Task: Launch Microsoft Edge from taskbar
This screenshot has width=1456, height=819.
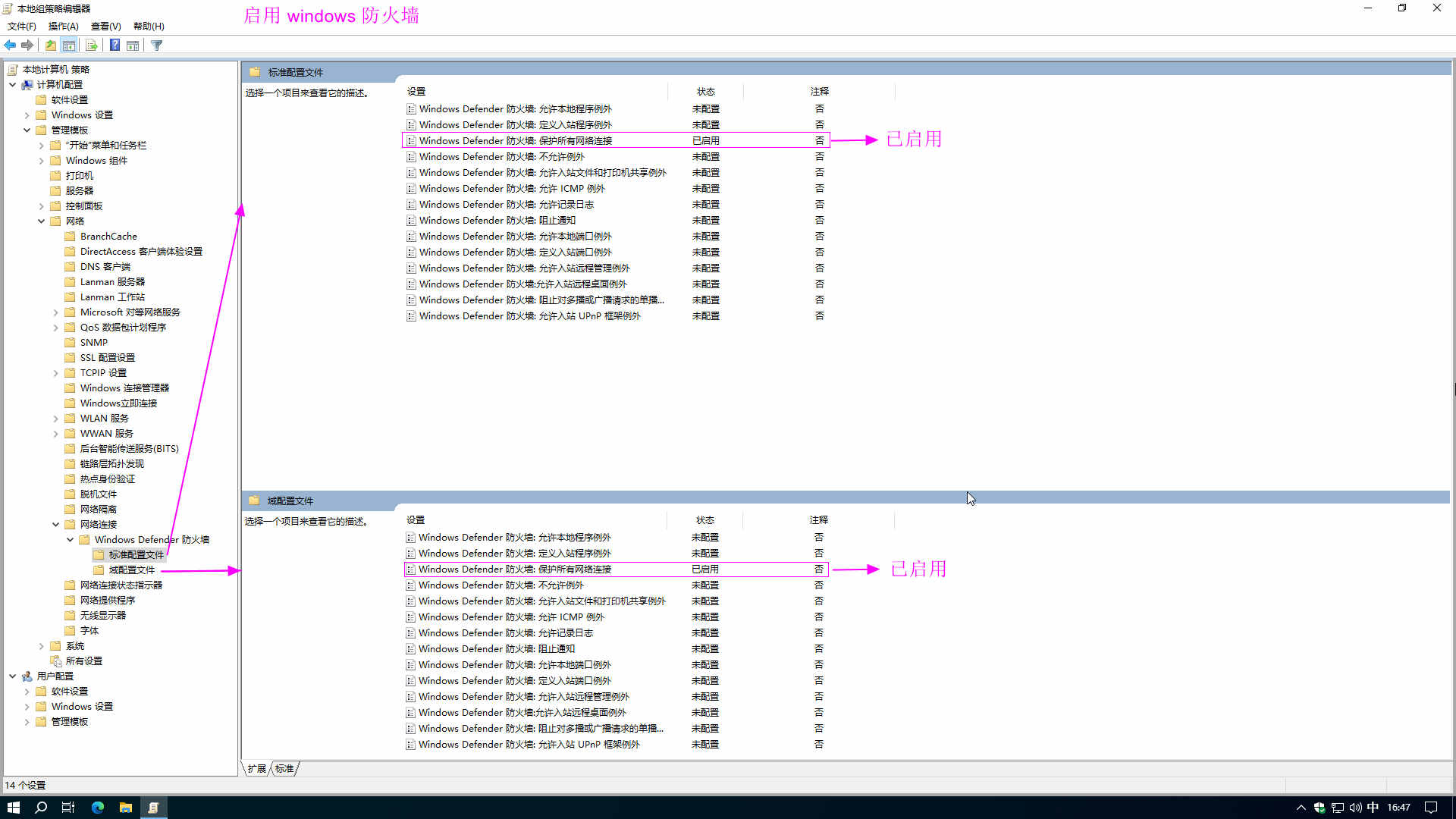Action: click(x=98, y=808)
